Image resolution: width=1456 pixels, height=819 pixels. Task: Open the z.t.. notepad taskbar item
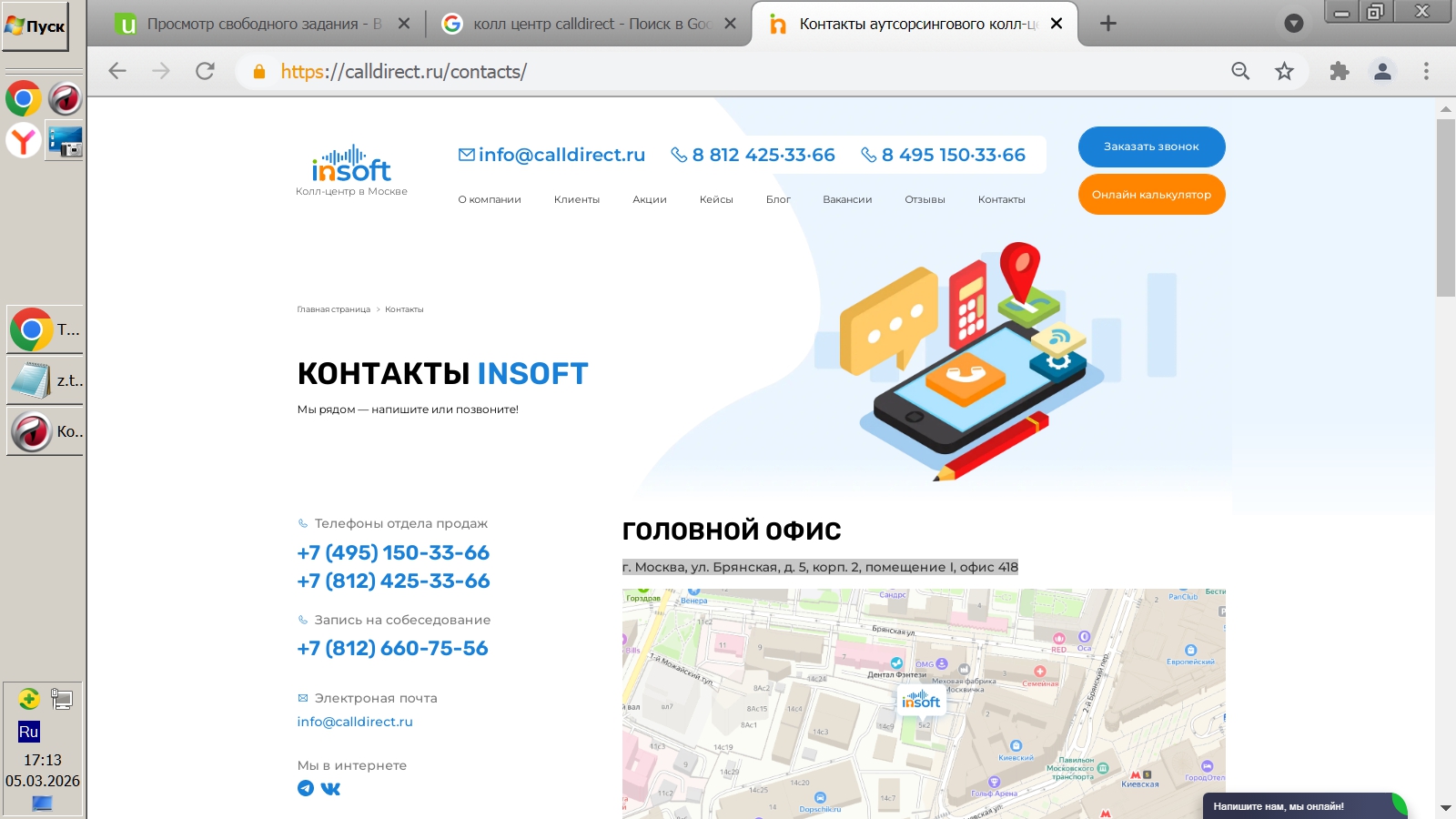(45, 380)
